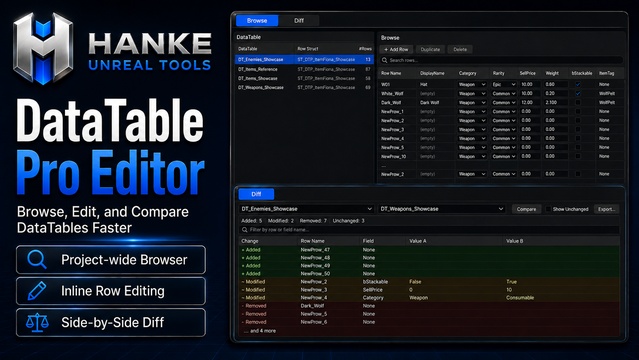Viewport: 639px width, 360px height.
Task: Click the search icon in Search rows field
Action: click(384, 60)
